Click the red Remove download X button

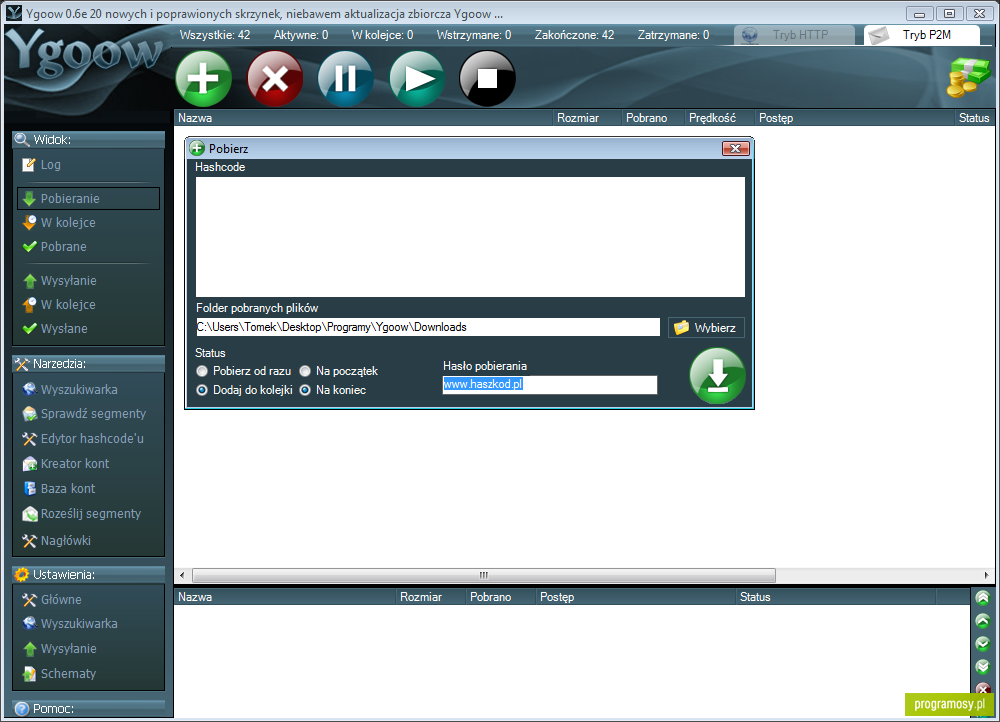click(275, 78)
